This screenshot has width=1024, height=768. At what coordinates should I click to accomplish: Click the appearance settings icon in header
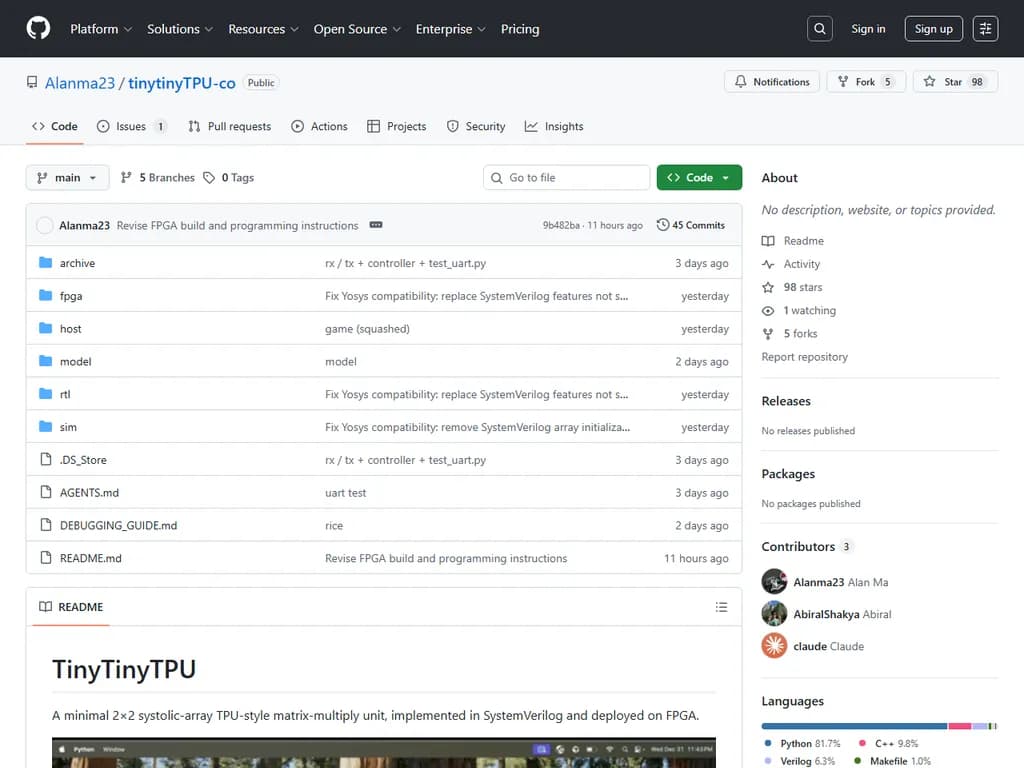[985, 29]
